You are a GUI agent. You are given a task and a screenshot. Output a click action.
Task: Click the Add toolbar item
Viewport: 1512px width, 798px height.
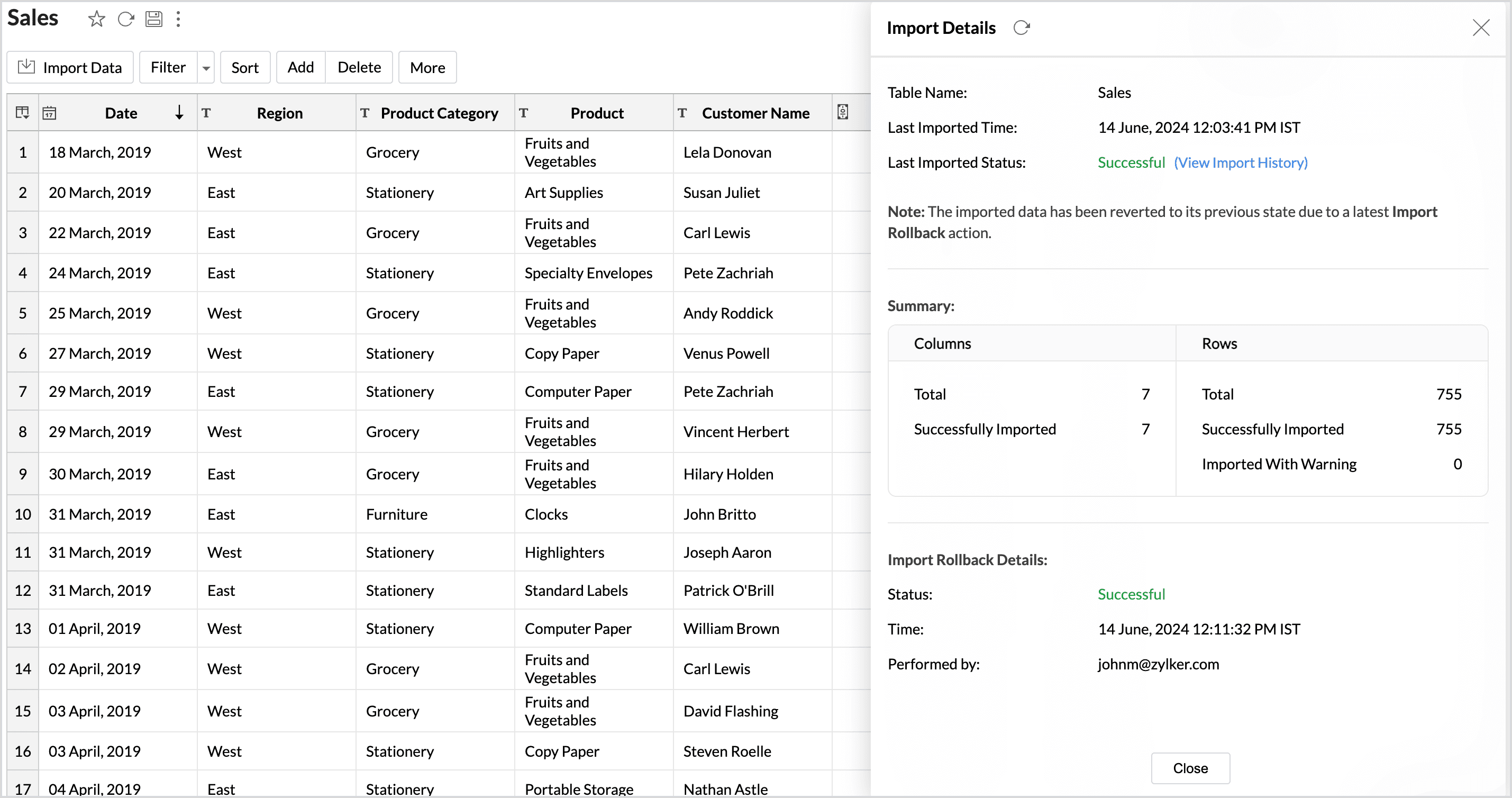pos(300,68)
